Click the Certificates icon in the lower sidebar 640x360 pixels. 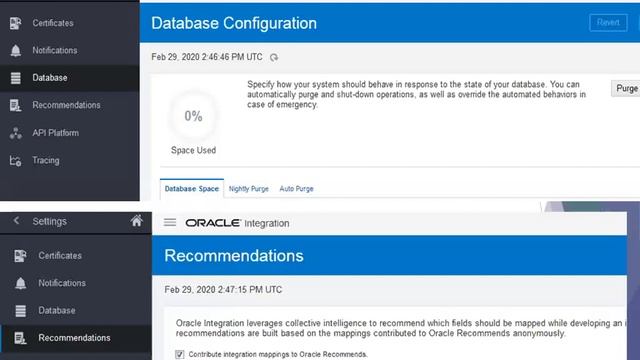click(x=20, y=256)
